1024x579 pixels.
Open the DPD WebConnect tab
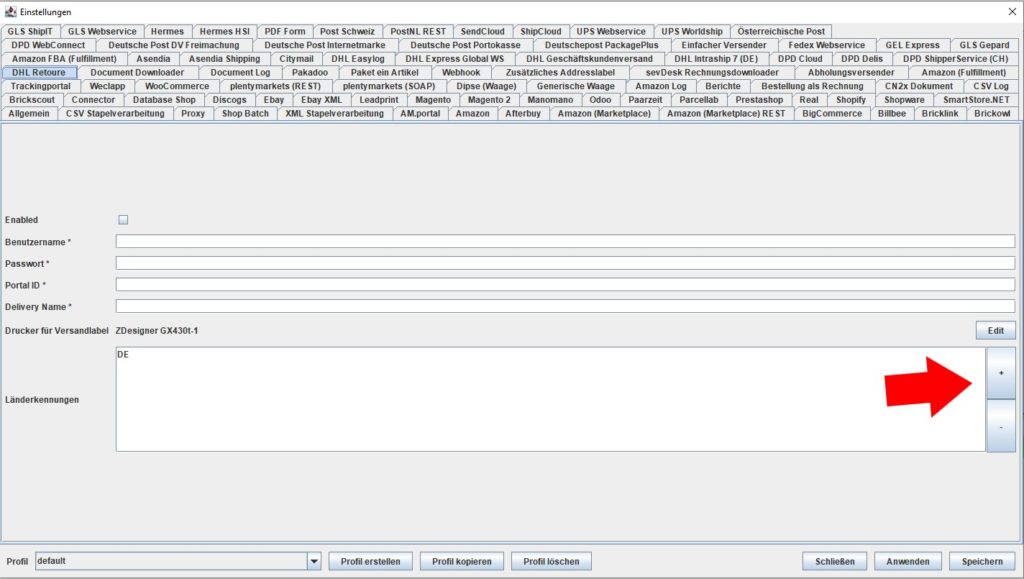tap(48, 45)
